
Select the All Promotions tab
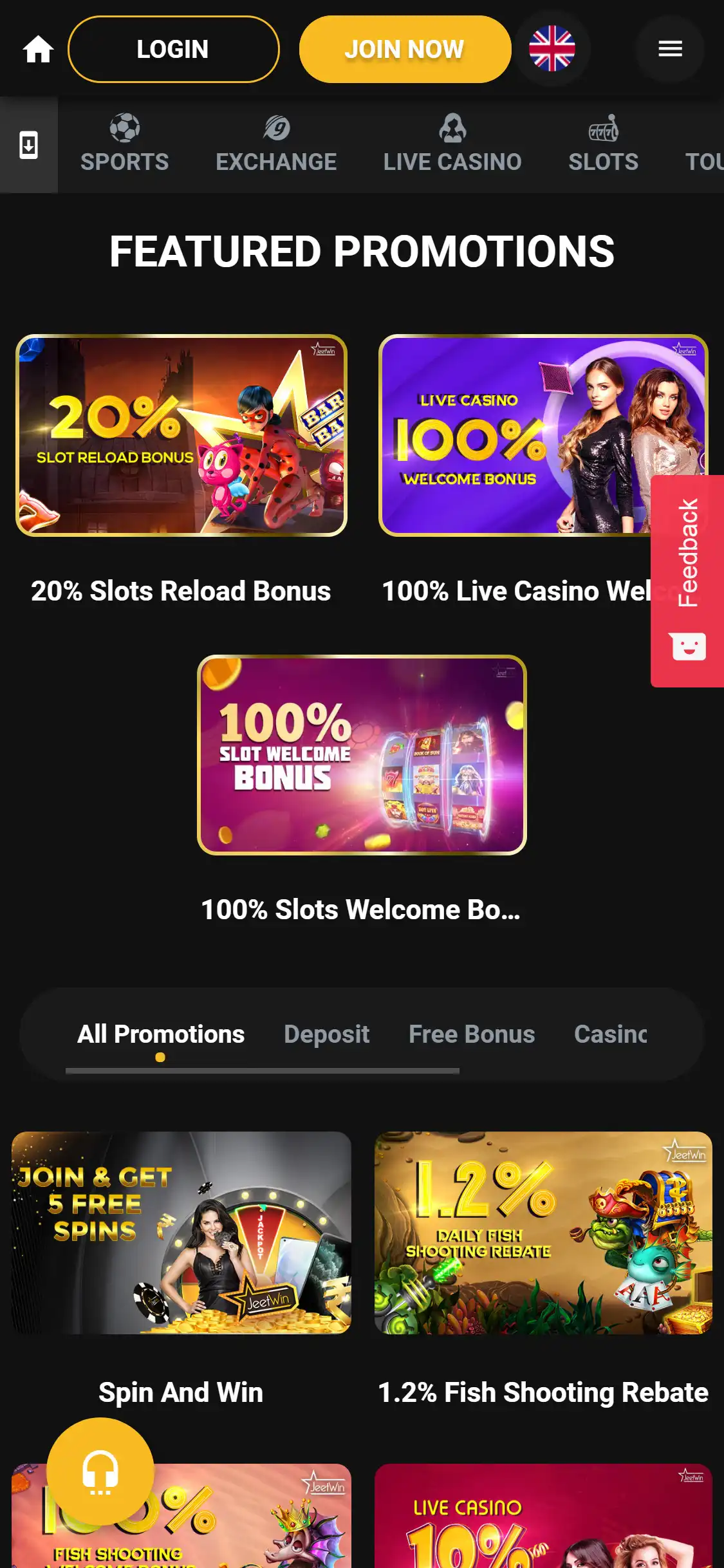[161, 1034]
